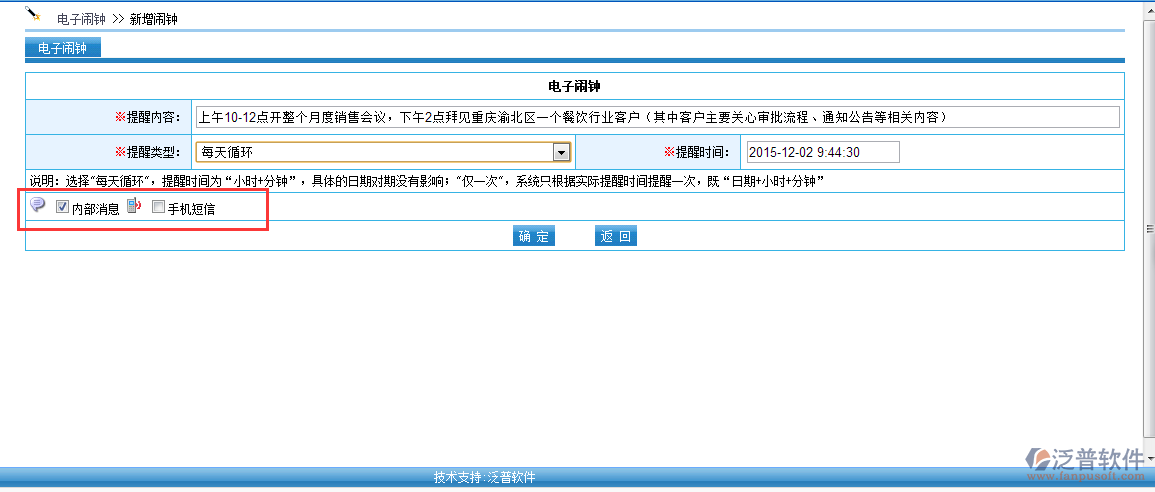The width and height of the screenshot is (1155, 492).
Task: Click the phone icon for 手机短信
Action: 135,205
